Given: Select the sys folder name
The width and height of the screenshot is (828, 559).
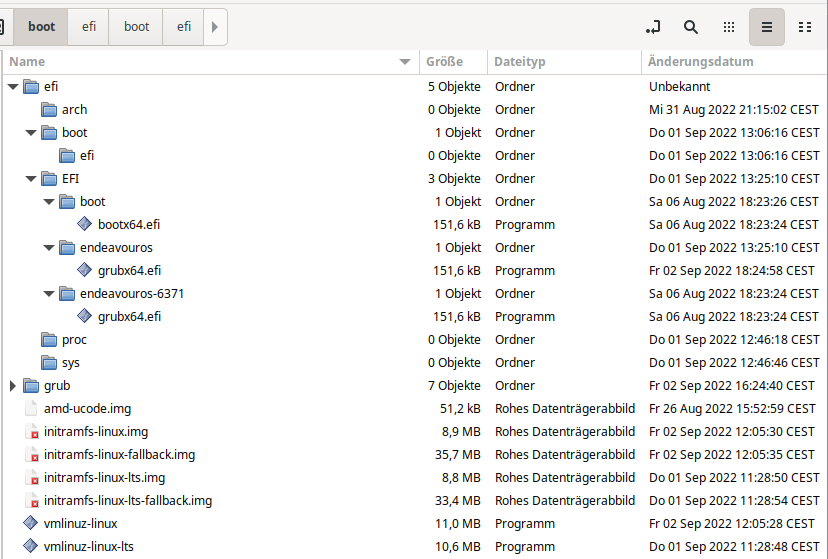Looking at the screenshot, I should tap(71, 363).
